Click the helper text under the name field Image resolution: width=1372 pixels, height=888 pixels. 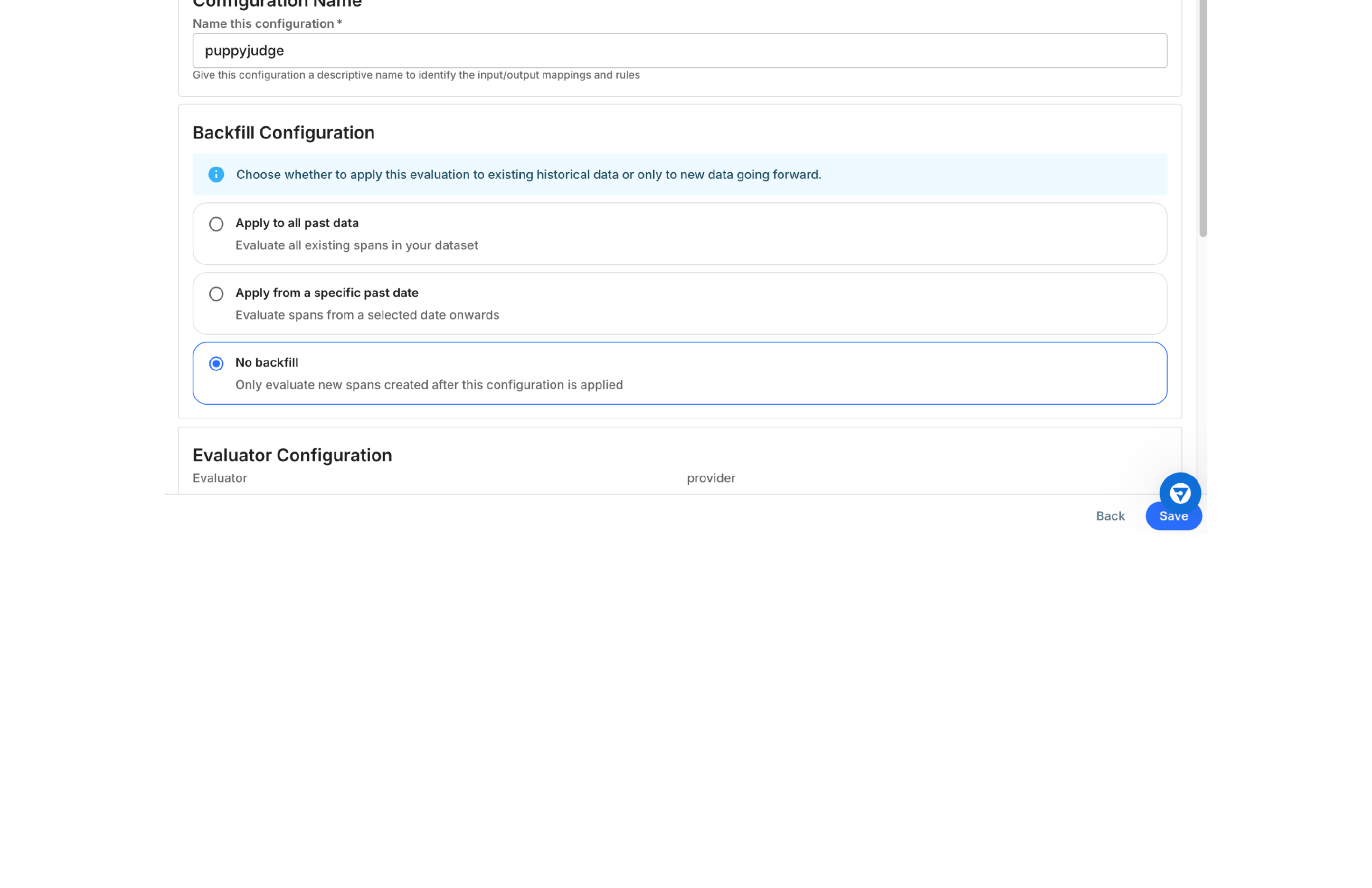click(x=415, y=75)
